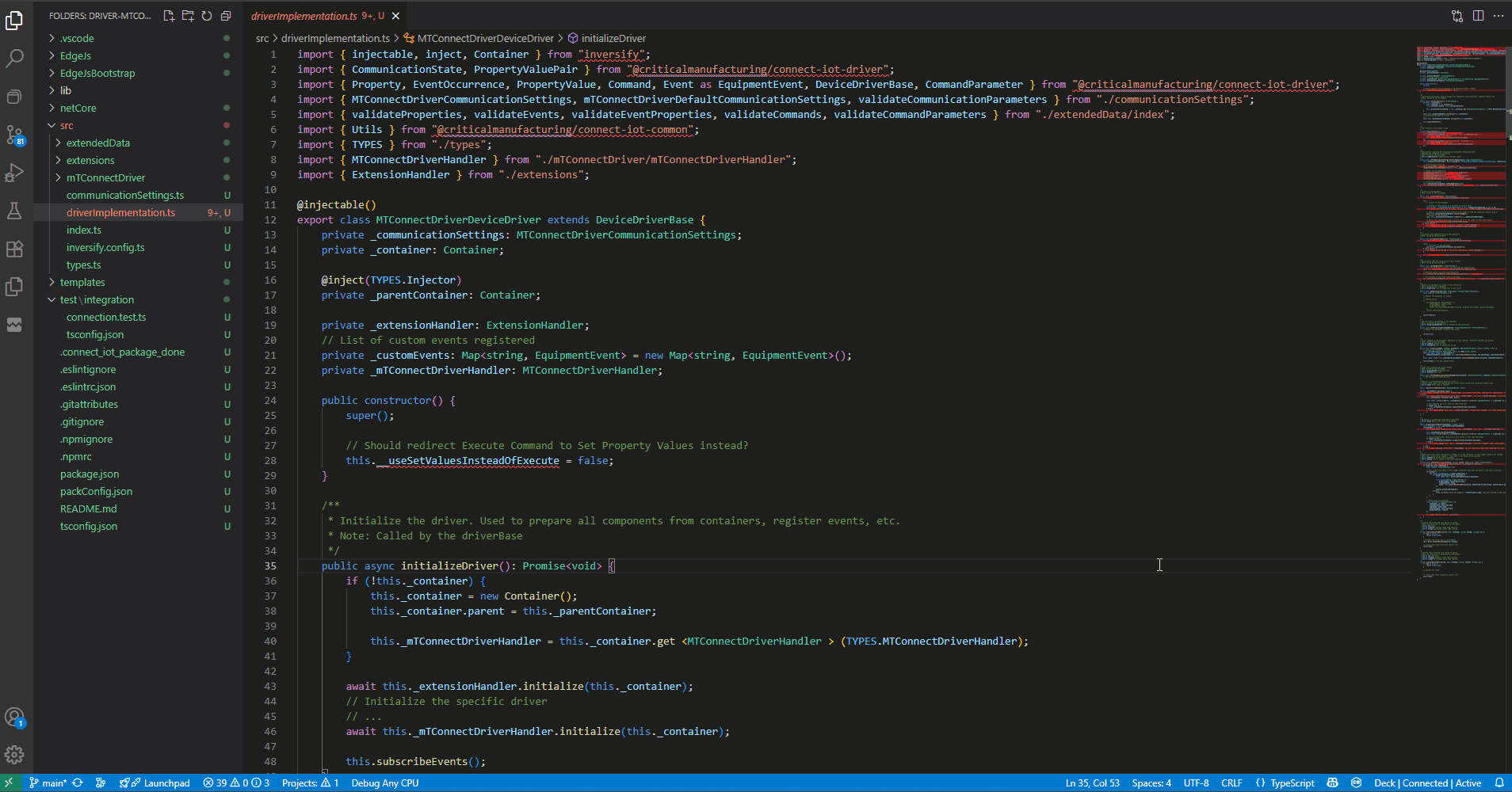Click the code minimap overview

point(1460,314)
